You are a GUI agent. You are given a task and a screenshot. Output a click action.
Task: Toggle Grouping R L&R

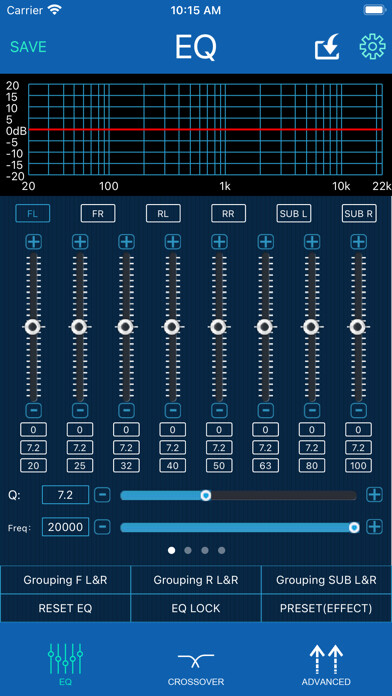(x=196, y=580)
